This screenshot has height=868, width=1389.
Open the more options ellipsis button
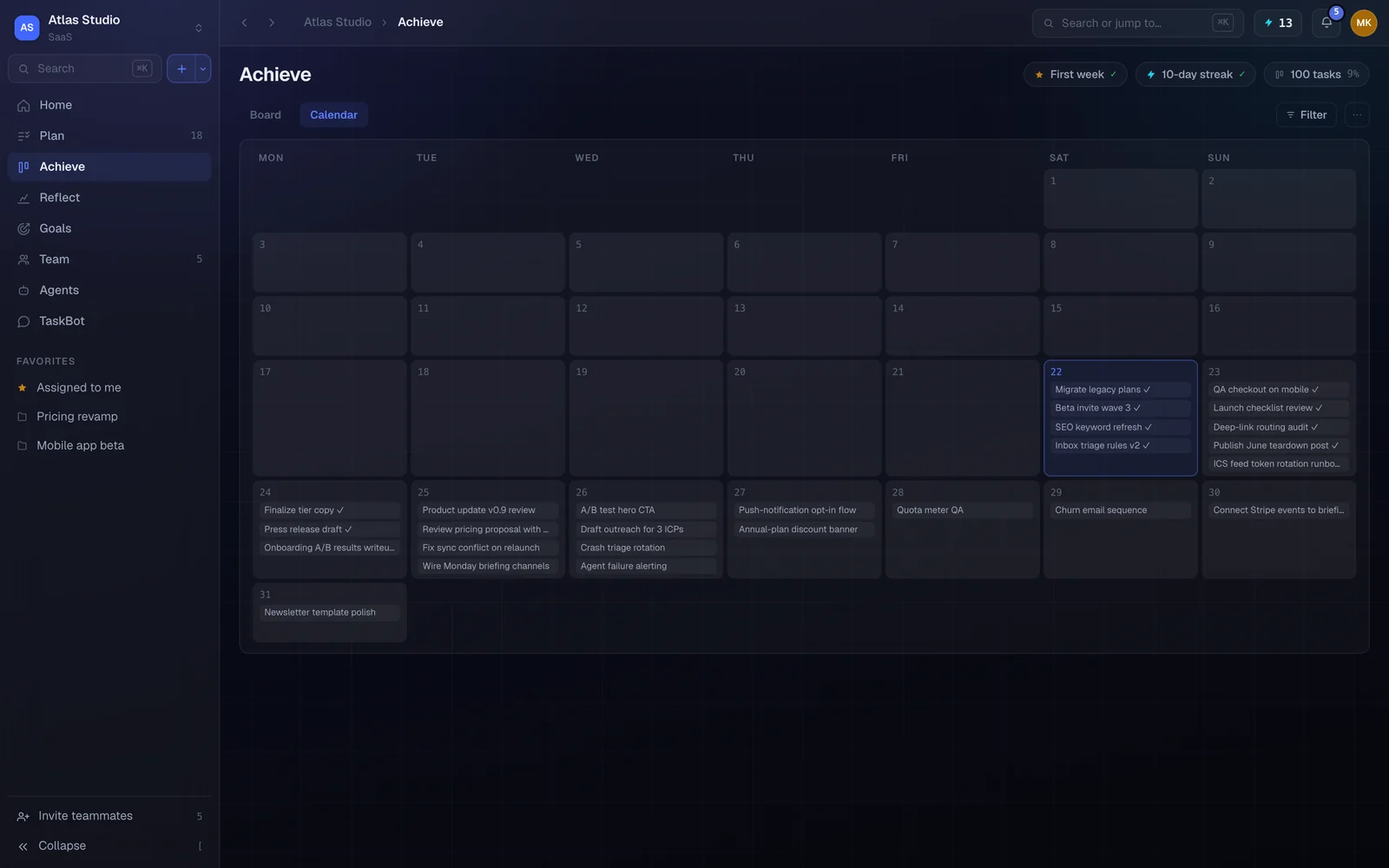tap(1357, 115)
